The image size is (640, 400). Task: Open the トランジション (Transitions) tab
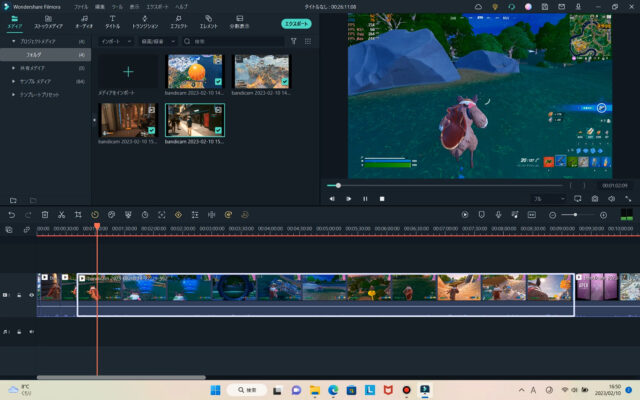point(145,22)
